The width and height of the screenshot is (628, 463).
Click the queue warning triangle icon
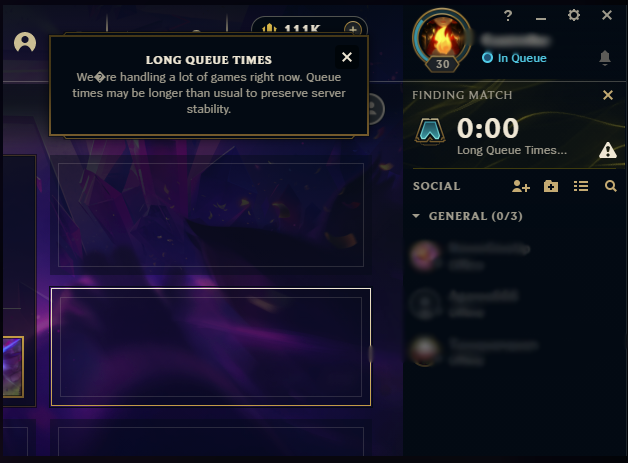(x=608, y=150)
